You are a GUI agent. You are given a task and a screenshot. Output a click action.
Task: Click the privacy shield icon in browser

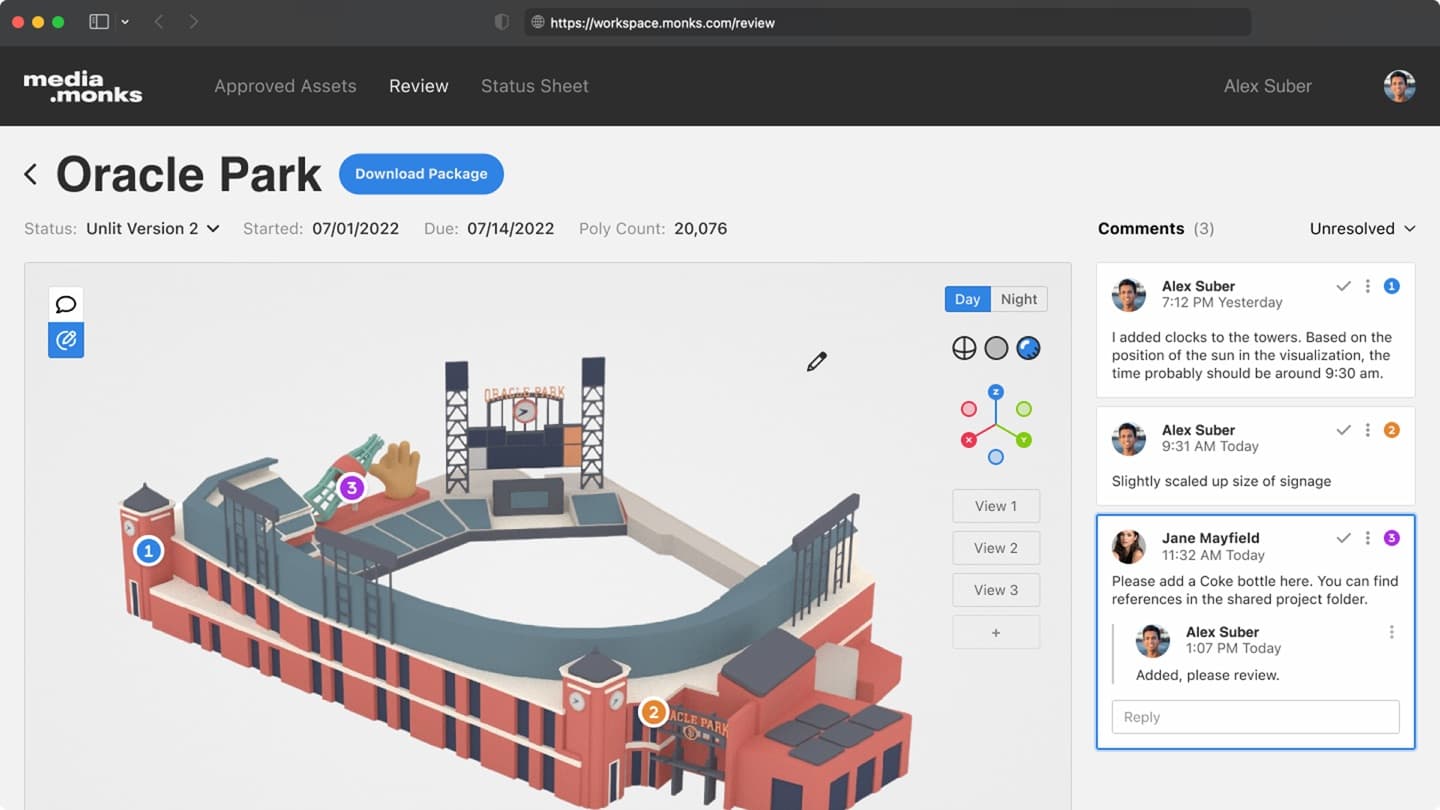502,22
